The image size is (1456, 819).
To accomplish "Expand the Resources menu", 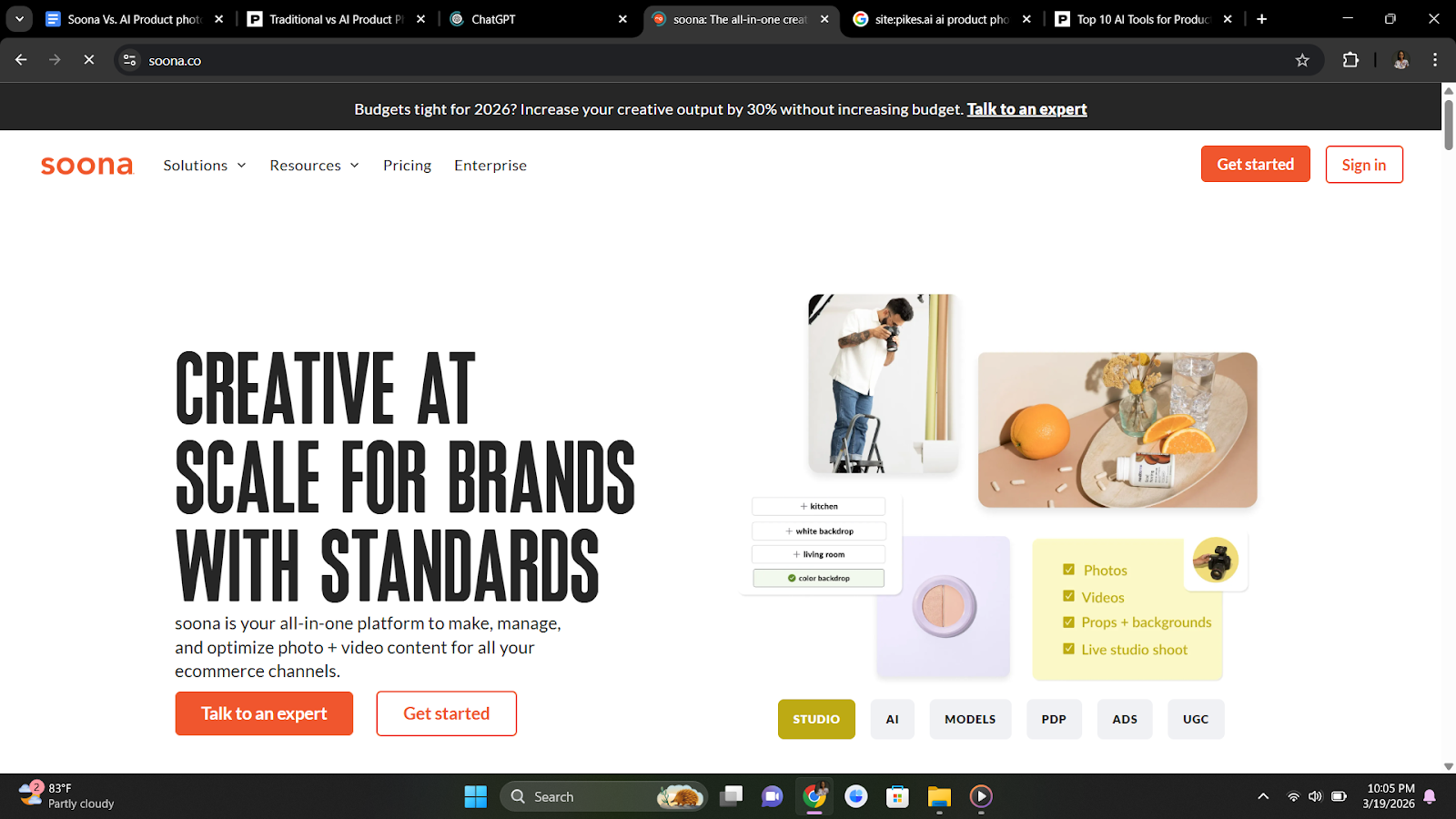I will [315, 166].
